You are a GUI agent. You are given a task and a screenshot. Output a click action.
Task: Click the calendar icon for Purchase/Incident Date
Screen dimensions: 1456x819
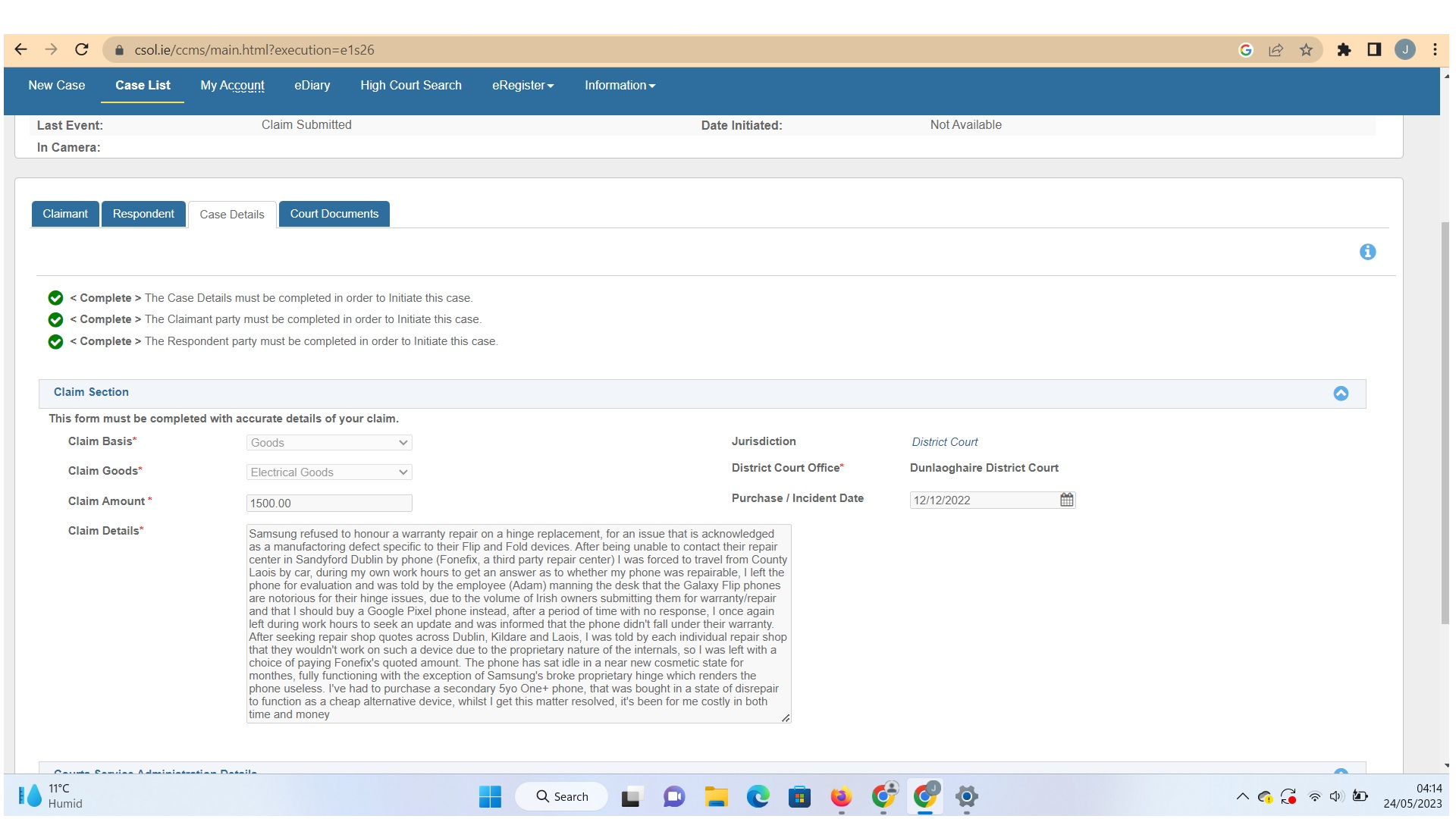pos(1067,500)
